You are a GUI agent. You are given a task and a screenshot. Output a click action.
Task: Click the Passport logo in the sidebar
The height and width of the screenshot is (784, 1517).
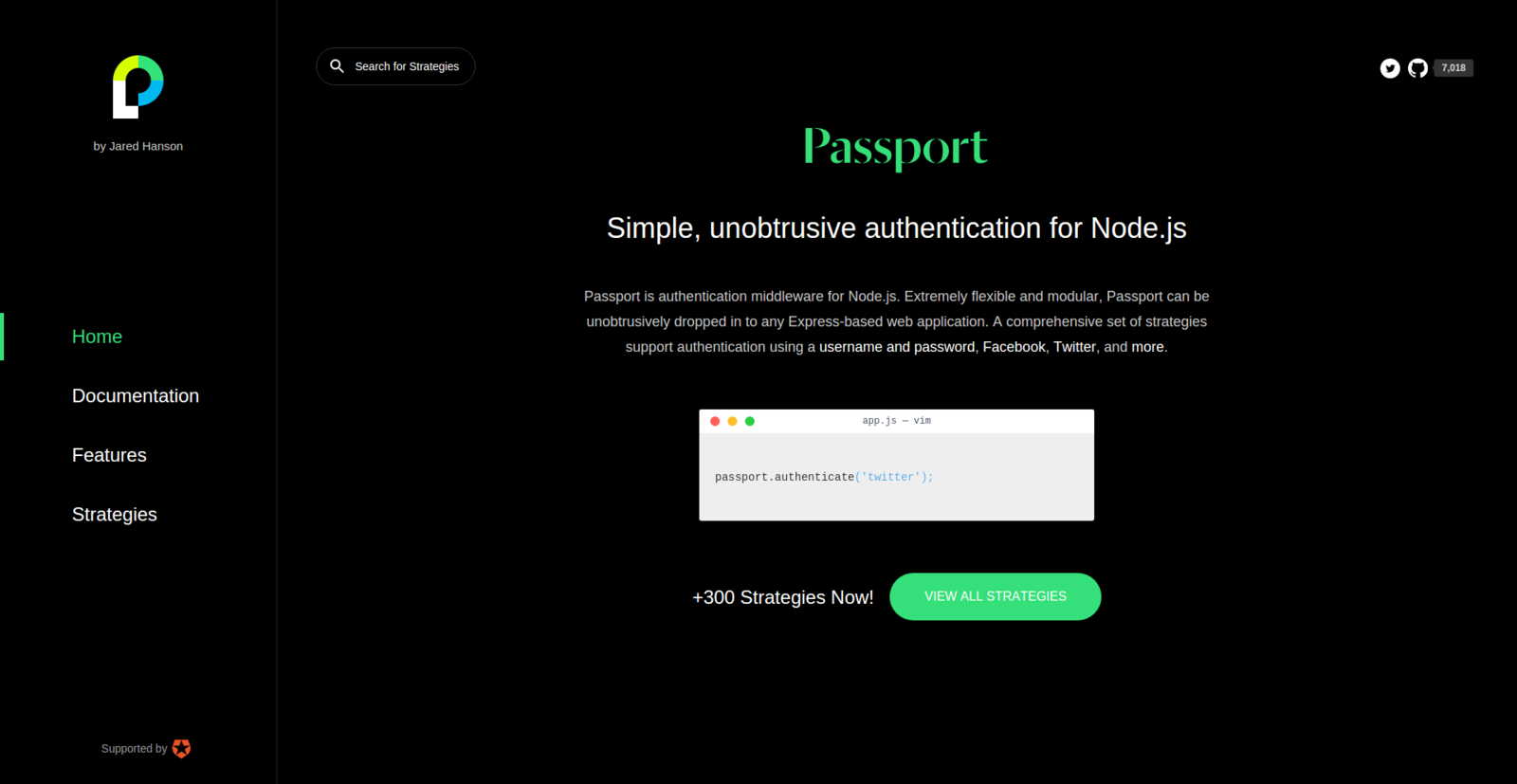coord(138,86)
